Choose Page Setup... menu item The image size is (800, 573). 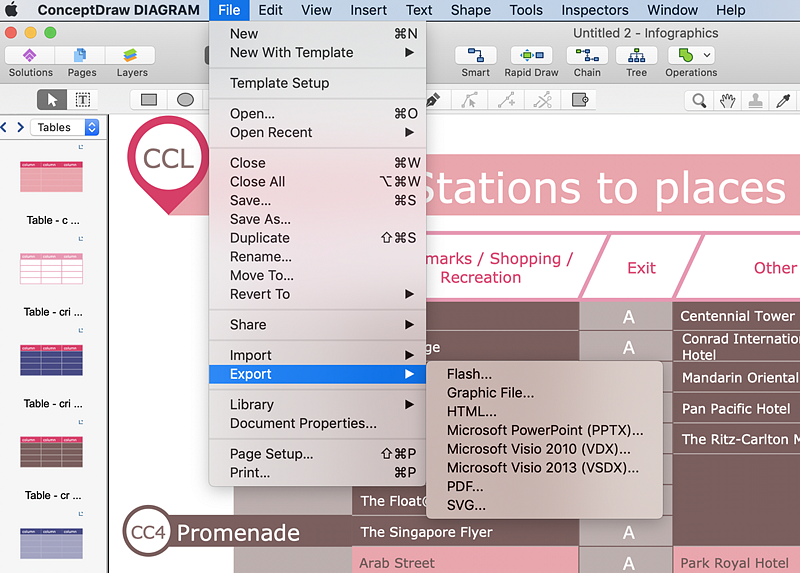(x=317, y=454)
